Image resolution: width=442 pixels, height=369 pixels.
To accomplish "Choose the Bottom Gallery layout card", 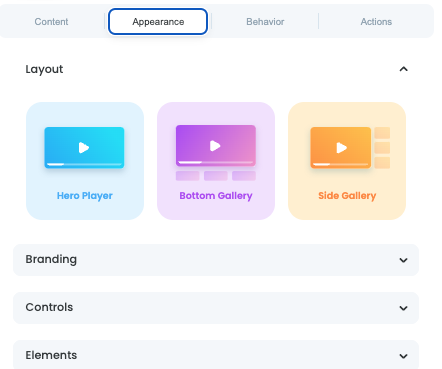I will tap(216, 161).
